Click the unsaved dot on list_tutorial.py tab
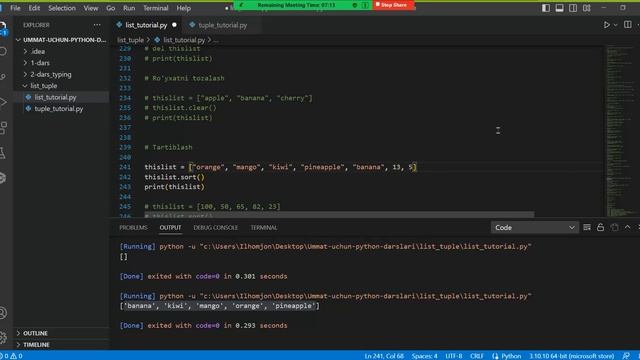The image size is (640, 360). [174, 25]
